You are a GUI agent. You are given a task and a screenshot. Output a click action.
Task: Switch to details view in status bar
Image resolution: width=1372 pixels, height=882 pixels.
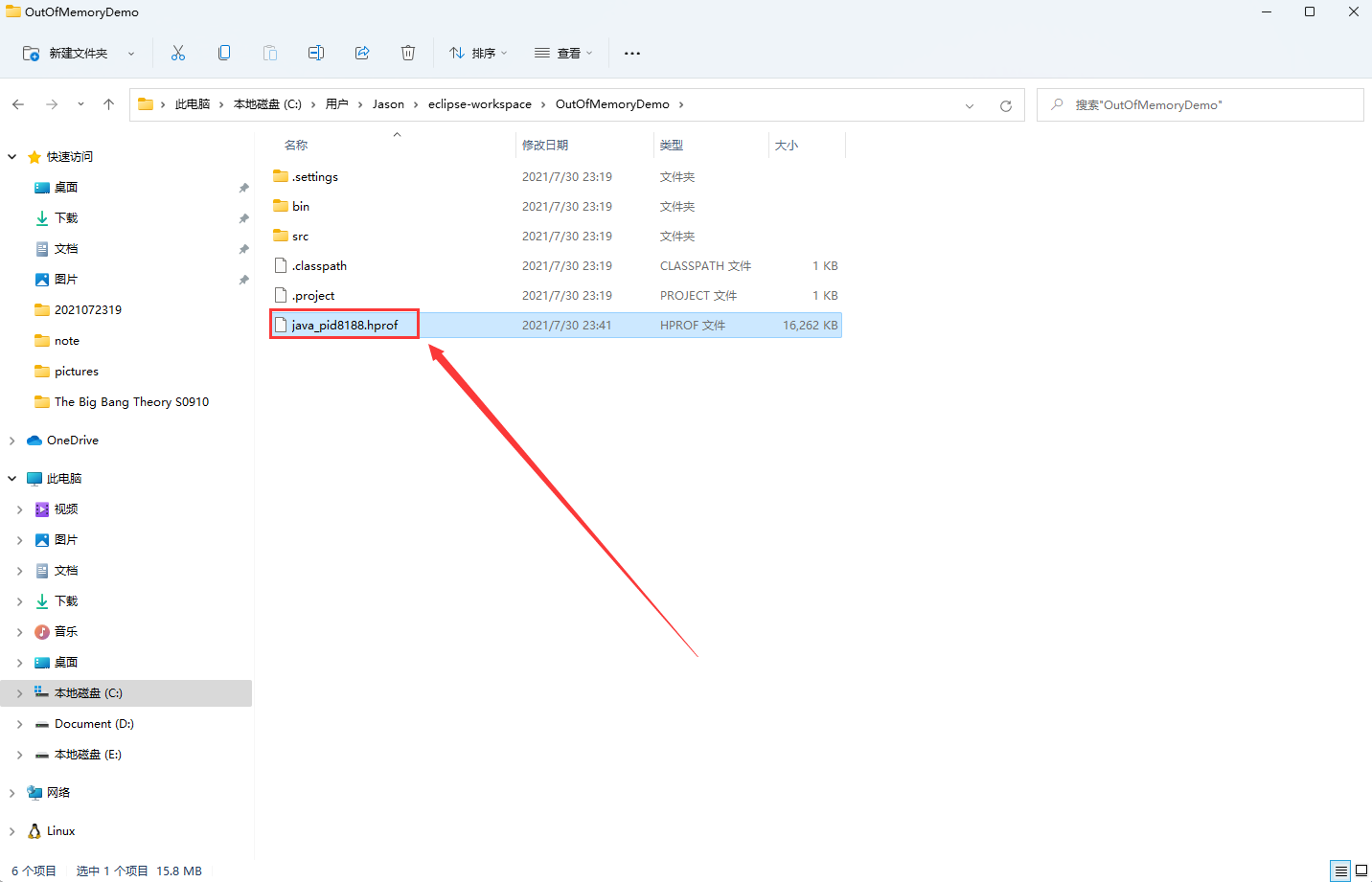[1340, 871]
